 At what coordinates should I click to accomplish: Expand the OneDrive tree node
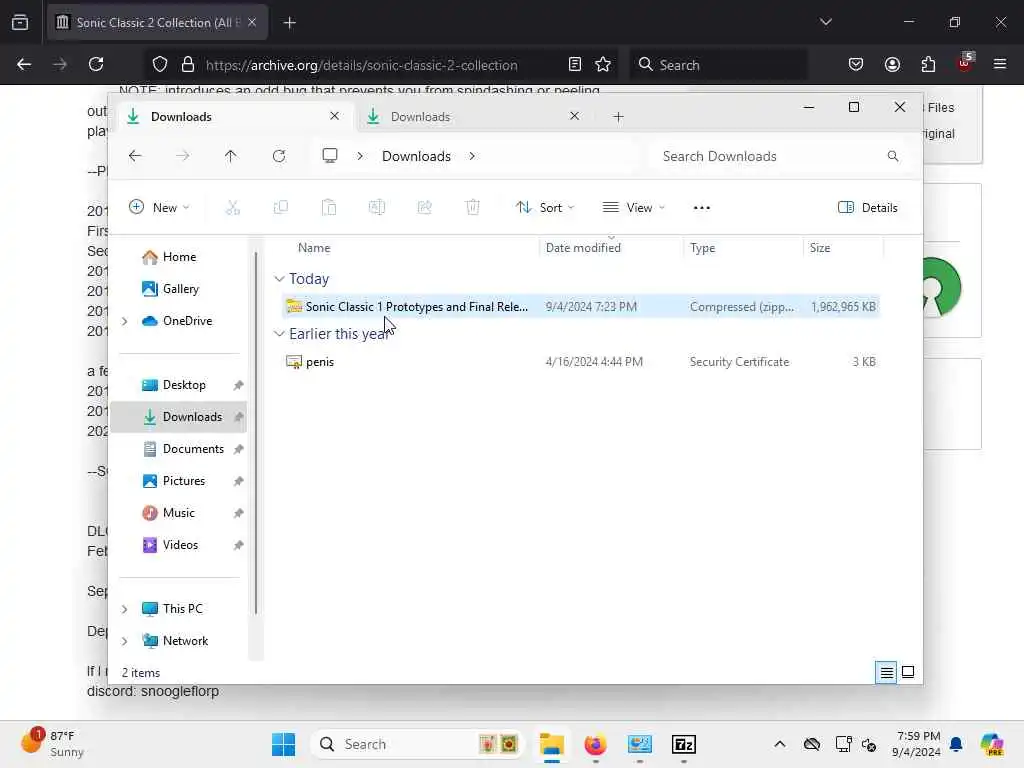[x=124, y=321]
